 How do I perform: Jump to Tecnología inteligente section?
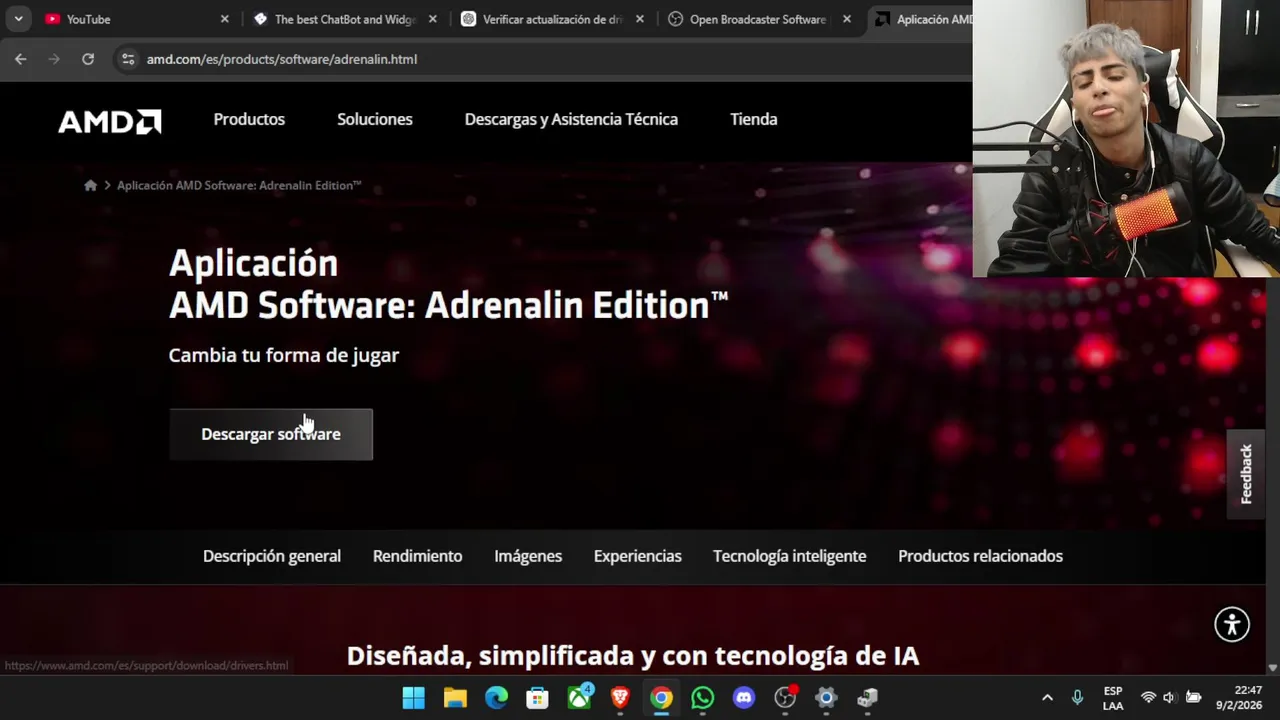click(x=789, y=556)
